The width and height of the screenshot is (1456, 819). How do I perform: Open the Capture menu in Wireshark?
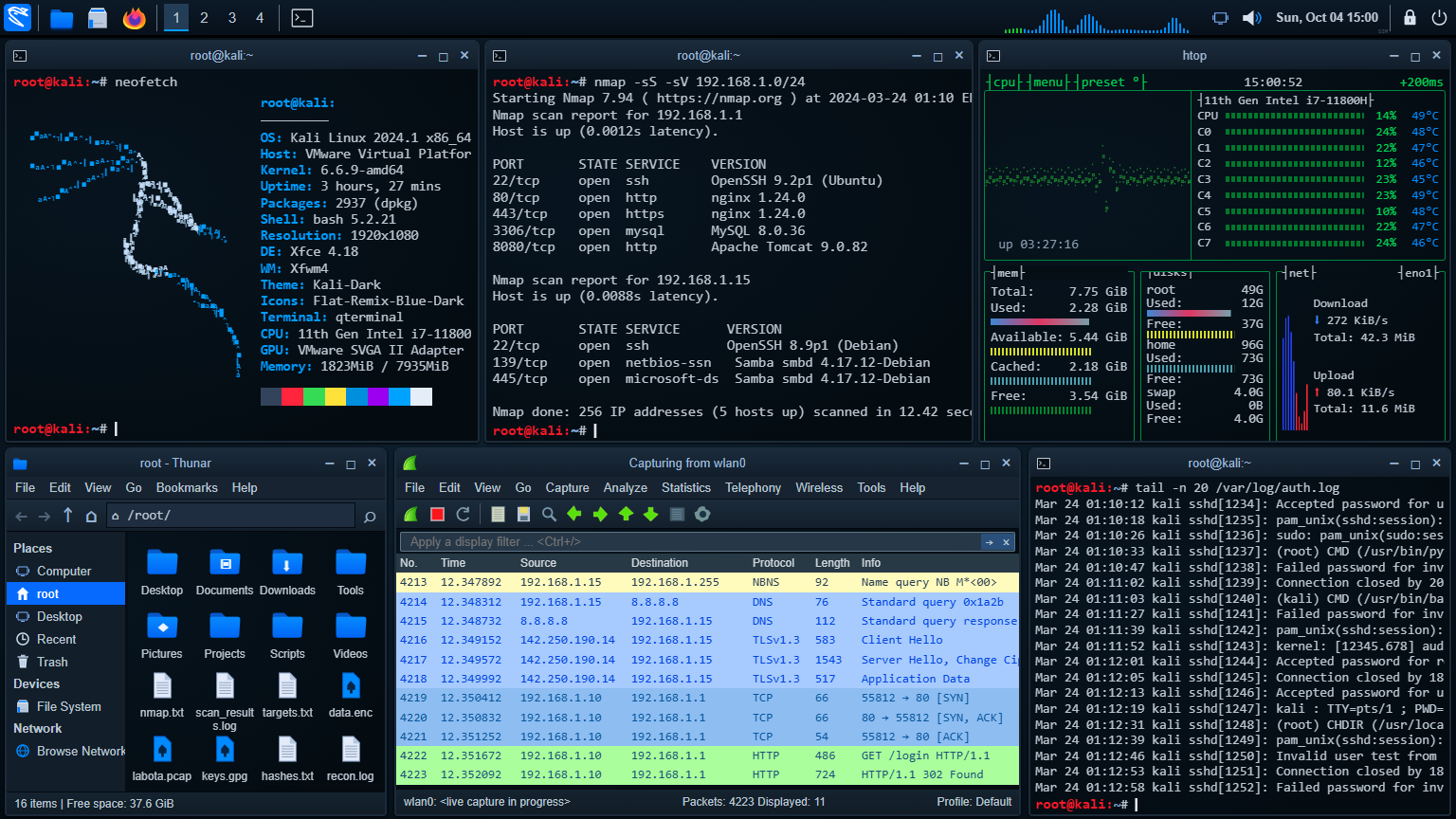pyautogui.click(x=568, y=487)
